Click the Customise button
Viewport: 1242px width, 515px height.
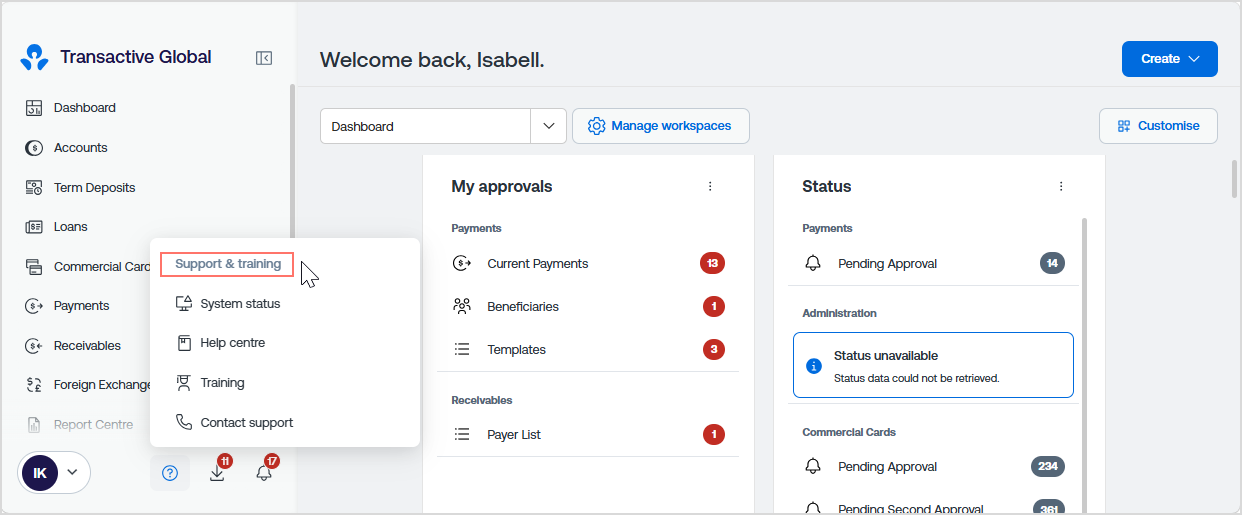coord(1158,126)
